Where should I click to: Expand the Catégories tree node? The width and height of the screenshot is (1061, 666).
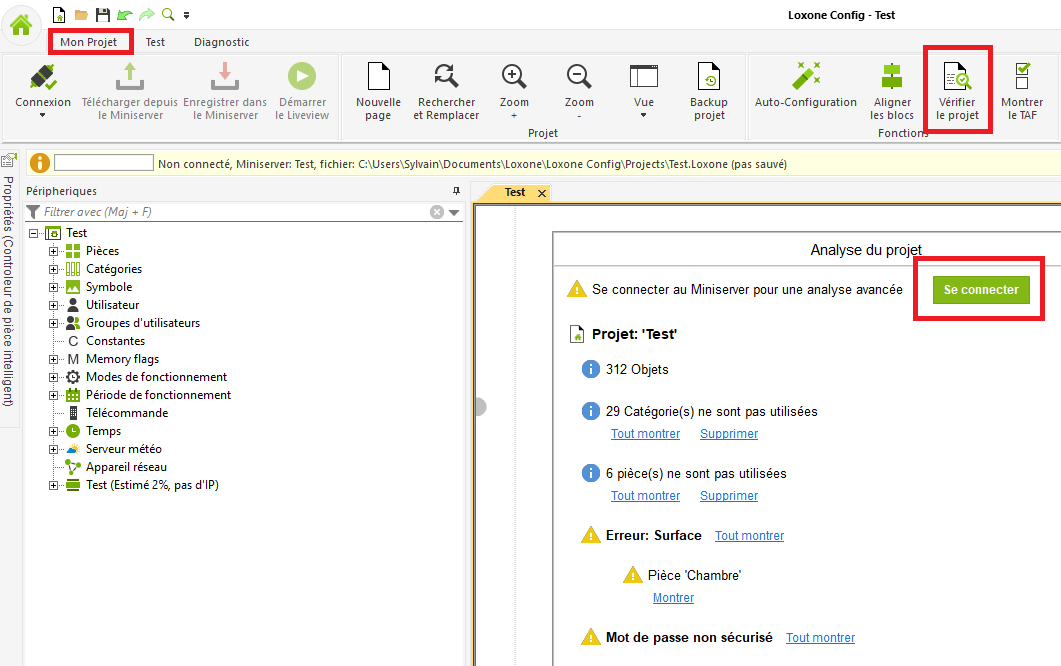point(54,269)
